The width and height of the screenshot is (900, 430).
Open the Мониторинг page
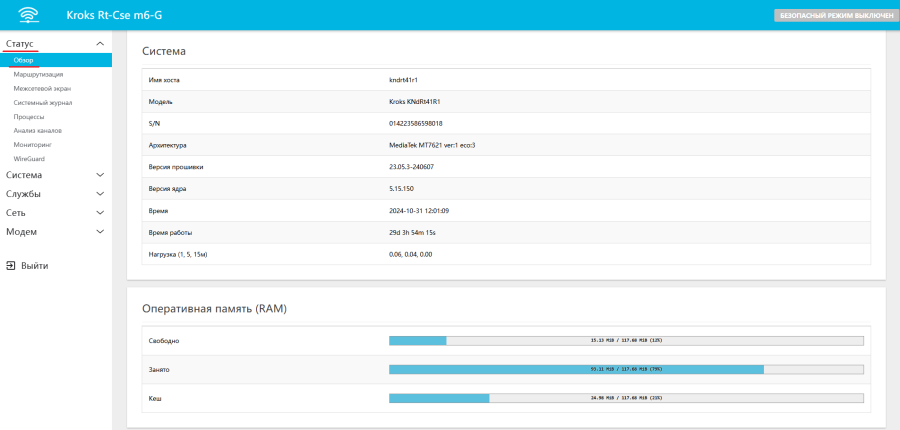pos(32,145)
